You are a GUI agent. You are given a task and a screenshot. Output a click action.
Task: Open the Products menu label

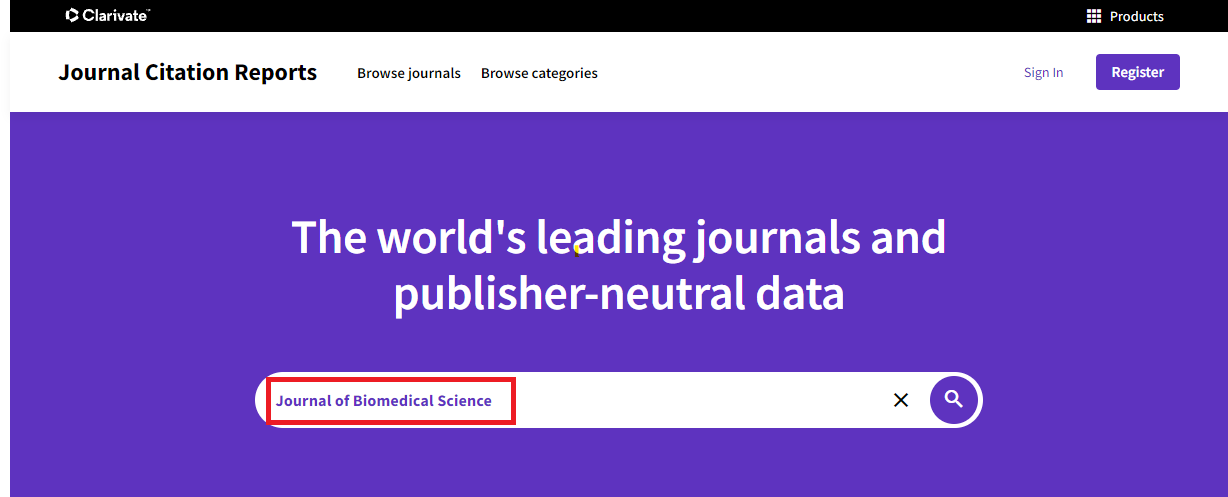coord(1137,16)
